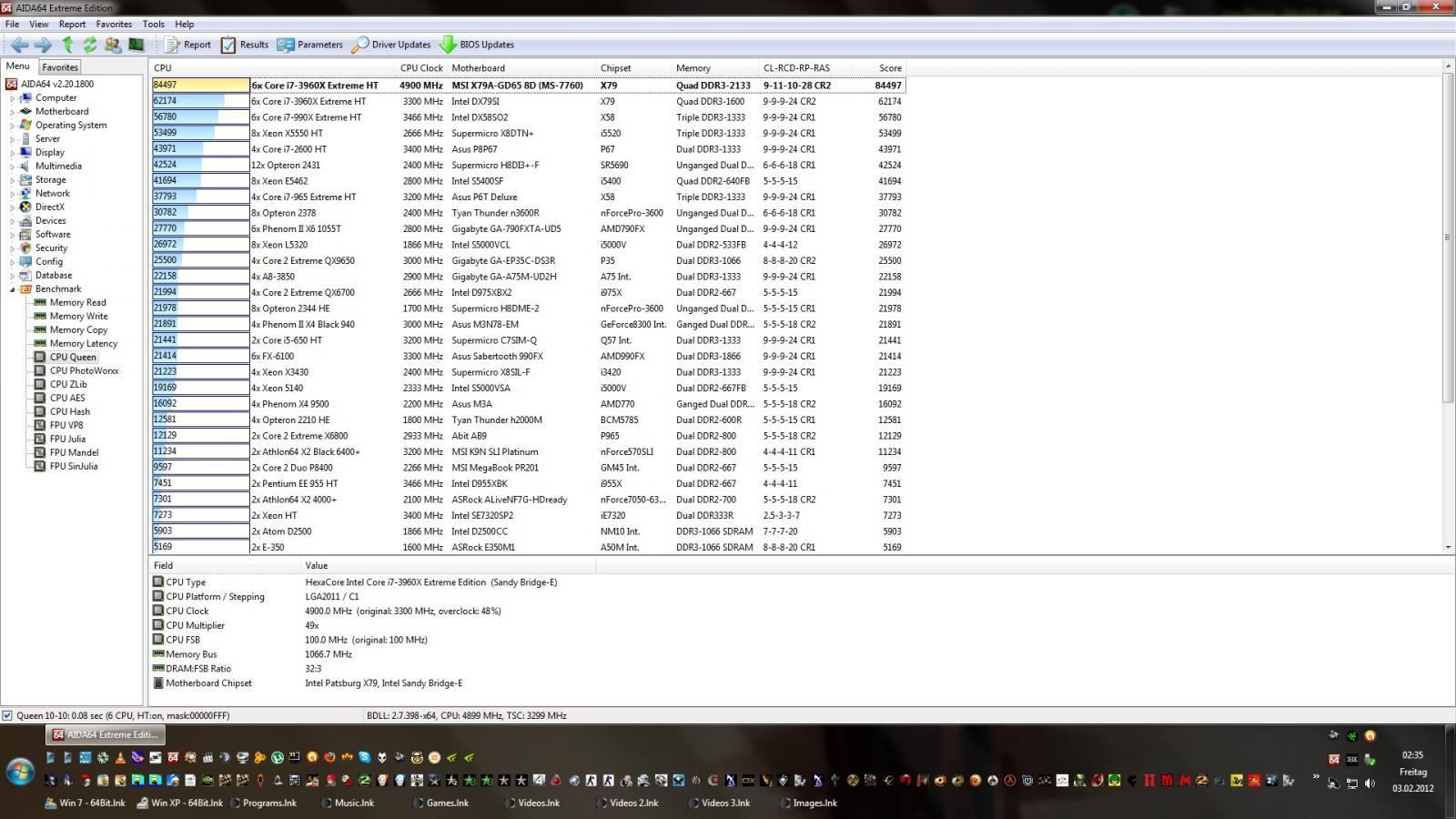1456x819 pixels.
Task: Click the Back arrow toolbar icon
Action: click(x=19, y=45)
